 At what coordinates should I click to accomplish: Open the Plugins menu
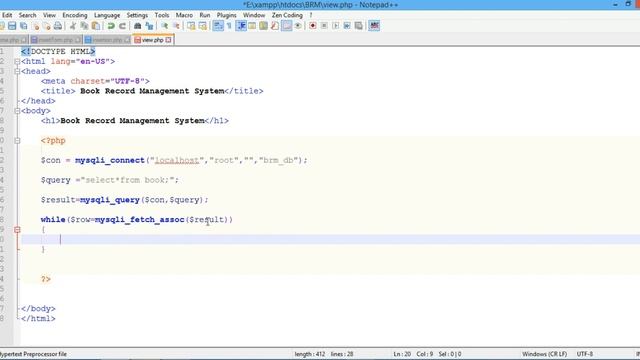(227, 15)
